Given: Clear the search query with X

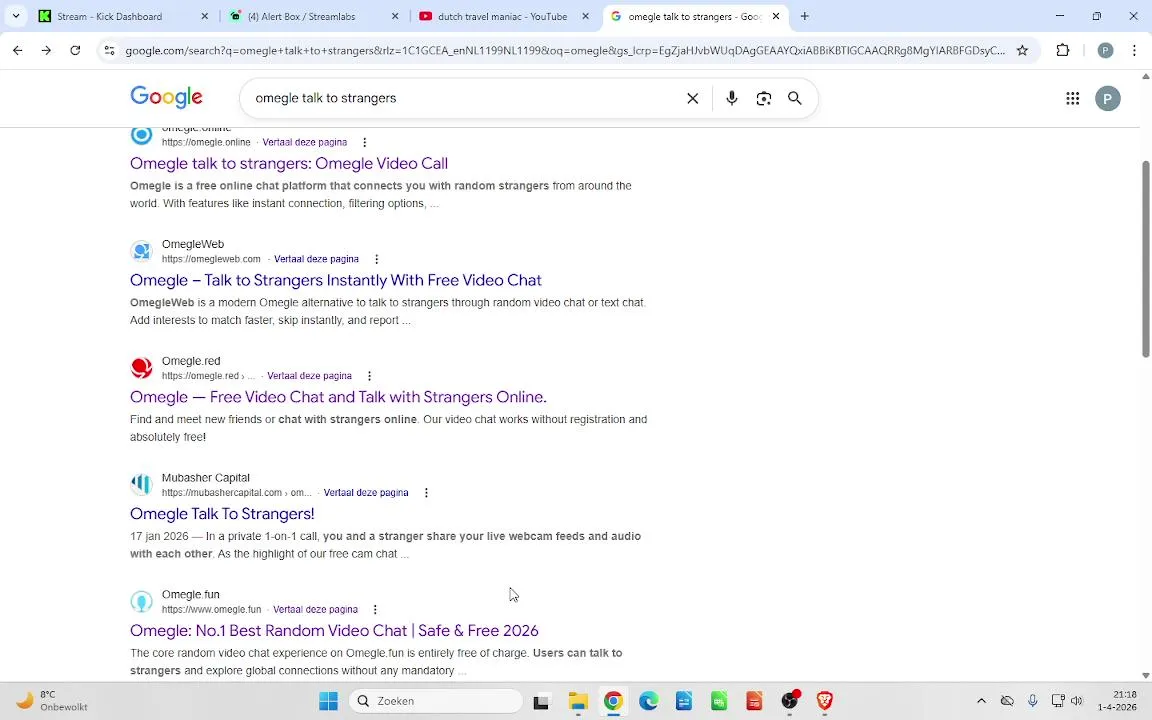Looking at the screenshot, I should (x=692, y=98).
